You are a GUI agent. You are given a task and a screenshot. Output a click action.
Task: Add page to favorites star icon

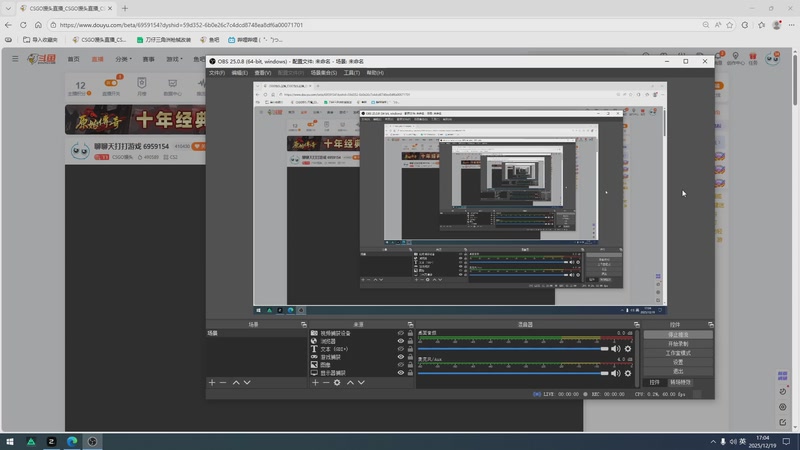click(730, 24)
